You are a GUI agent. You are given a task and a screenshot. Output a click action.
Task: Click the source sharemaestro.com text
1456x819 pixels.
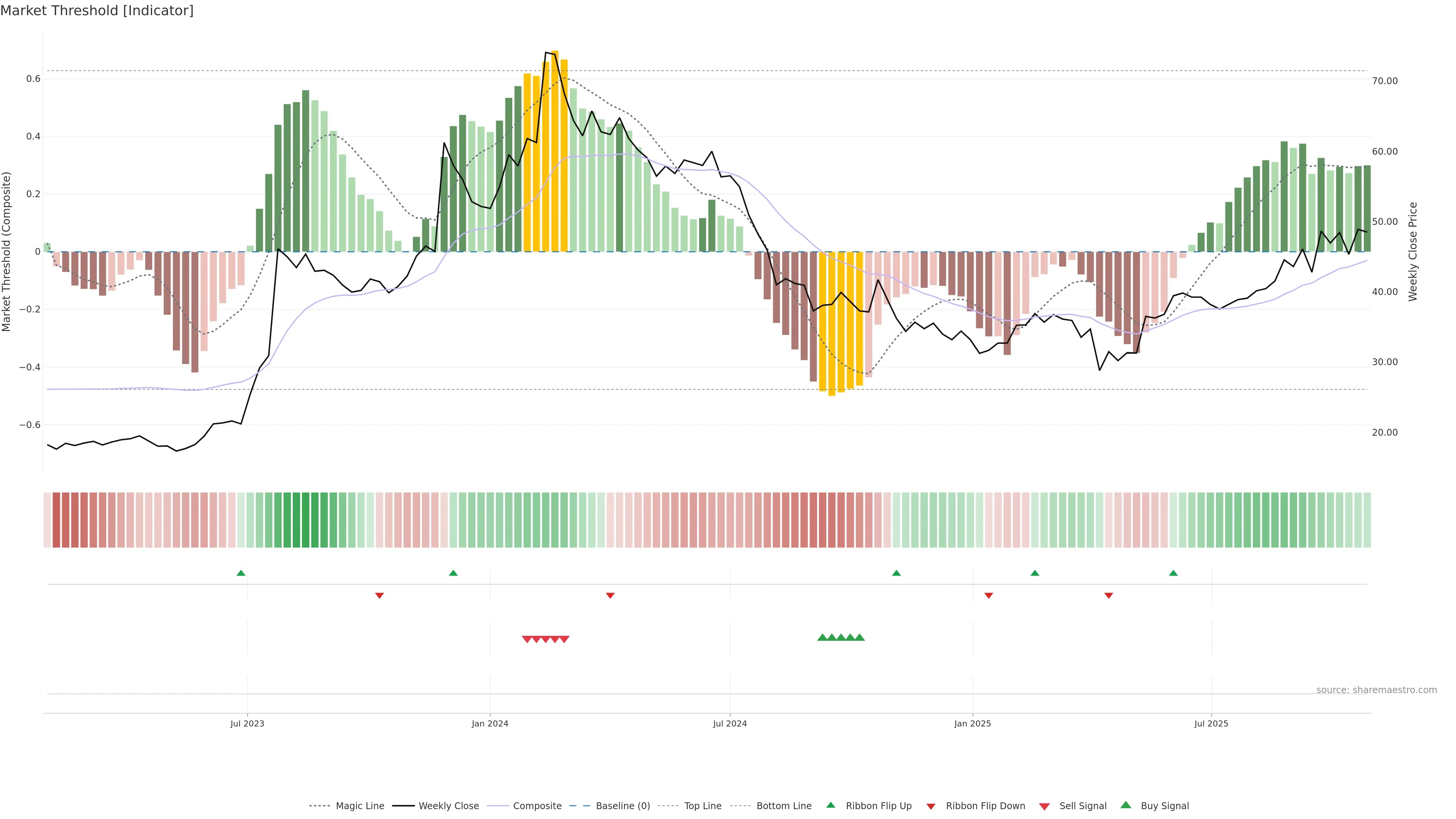[x=1376, y=690]
